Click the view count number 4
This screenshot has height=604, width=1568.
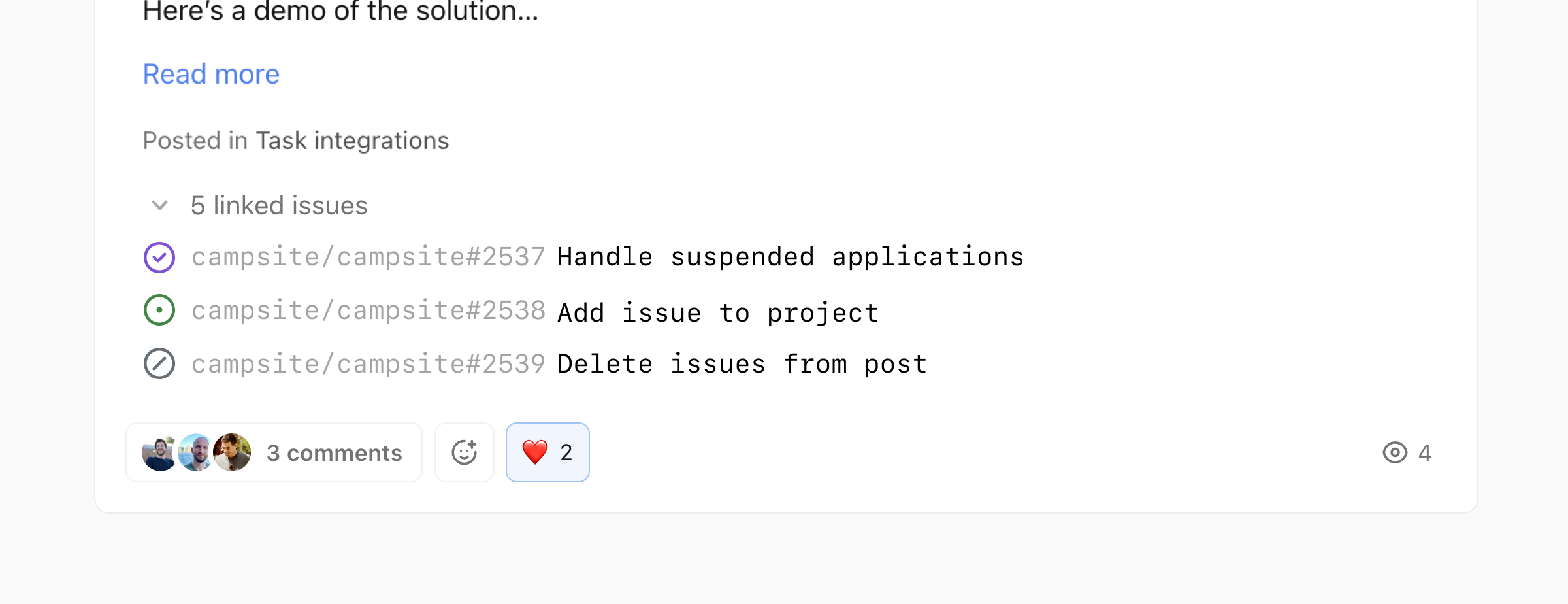(1425, 453)
